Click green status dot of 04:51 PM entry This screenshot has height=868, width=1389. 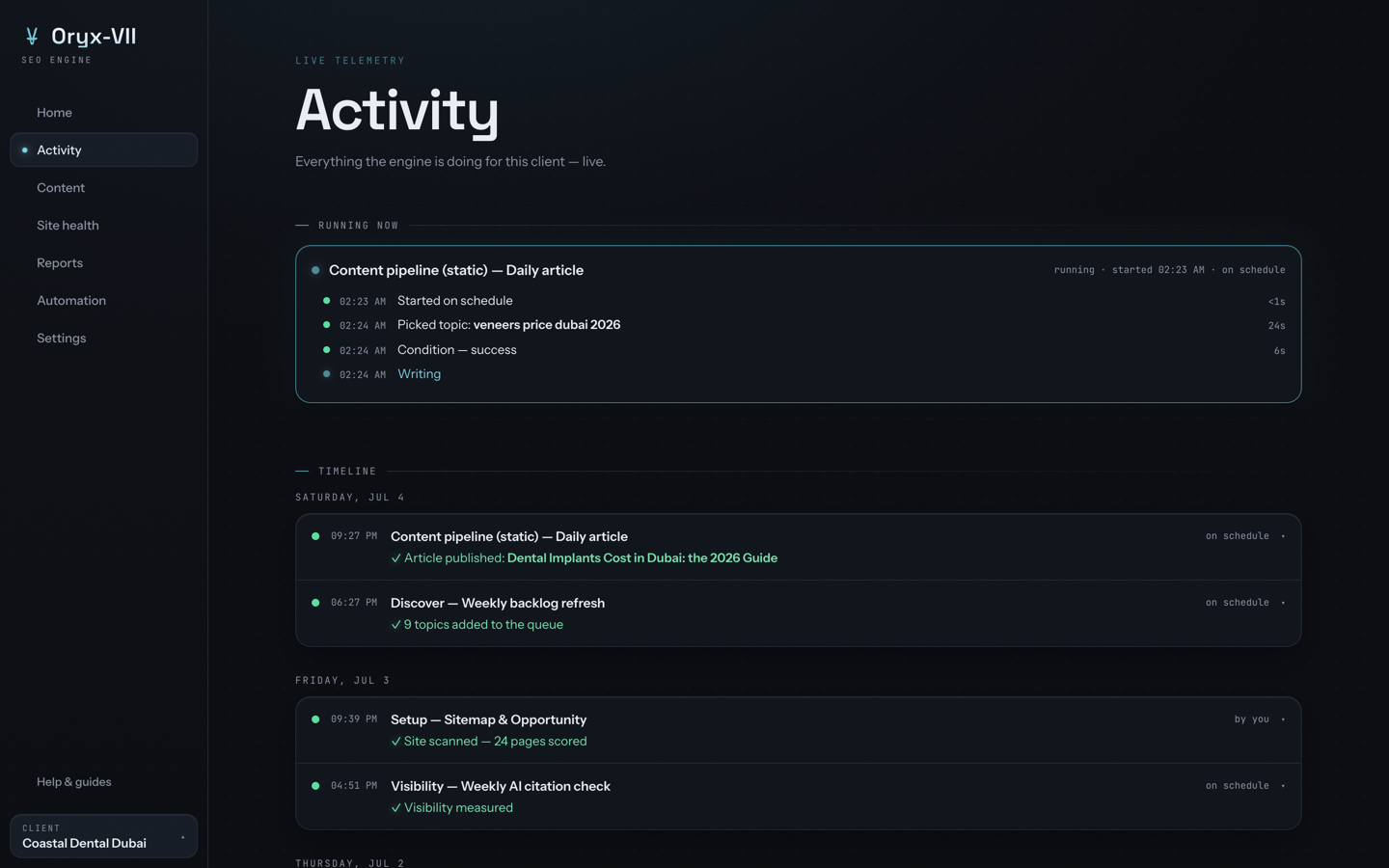315,786
